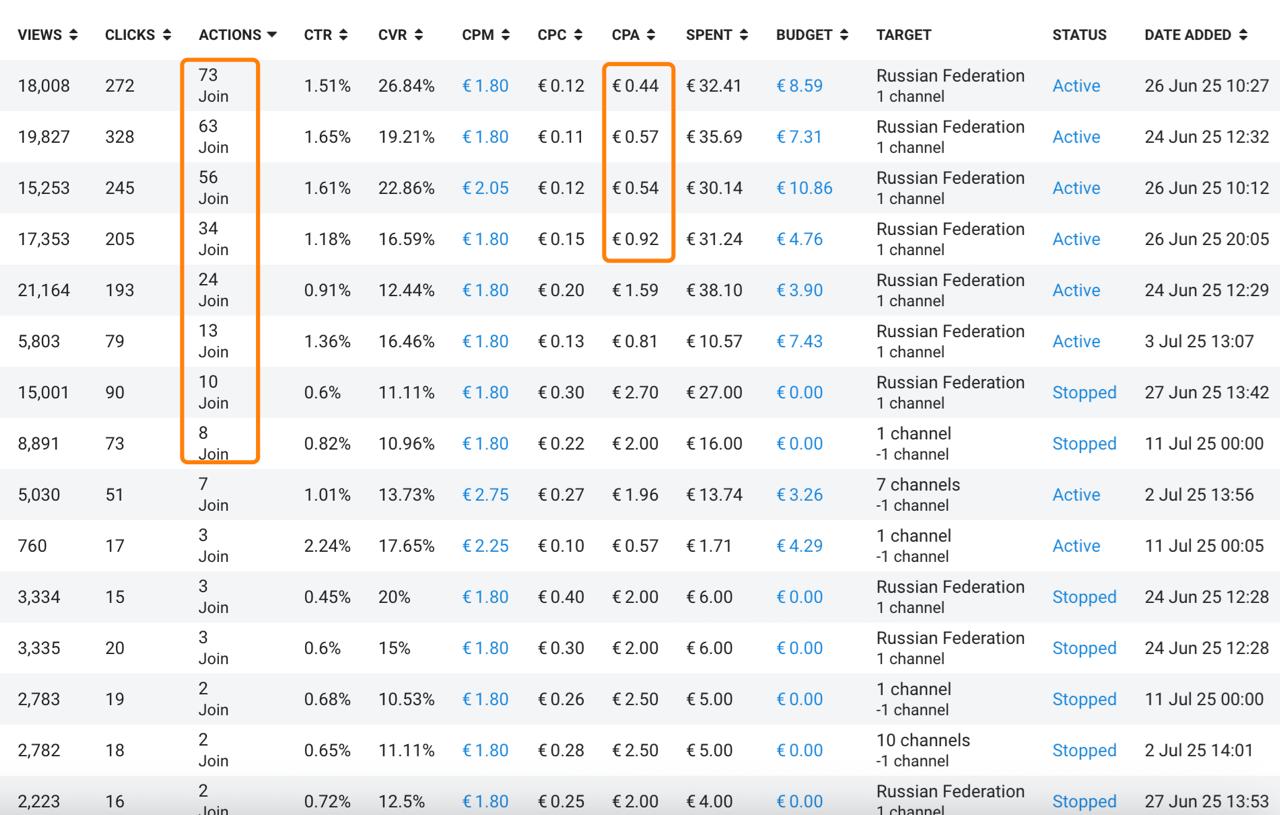Image resolution: width=1280 pixels, height=815 pixels.
Task: Sort by CPA using its header arrows
Action: (651, 35)
